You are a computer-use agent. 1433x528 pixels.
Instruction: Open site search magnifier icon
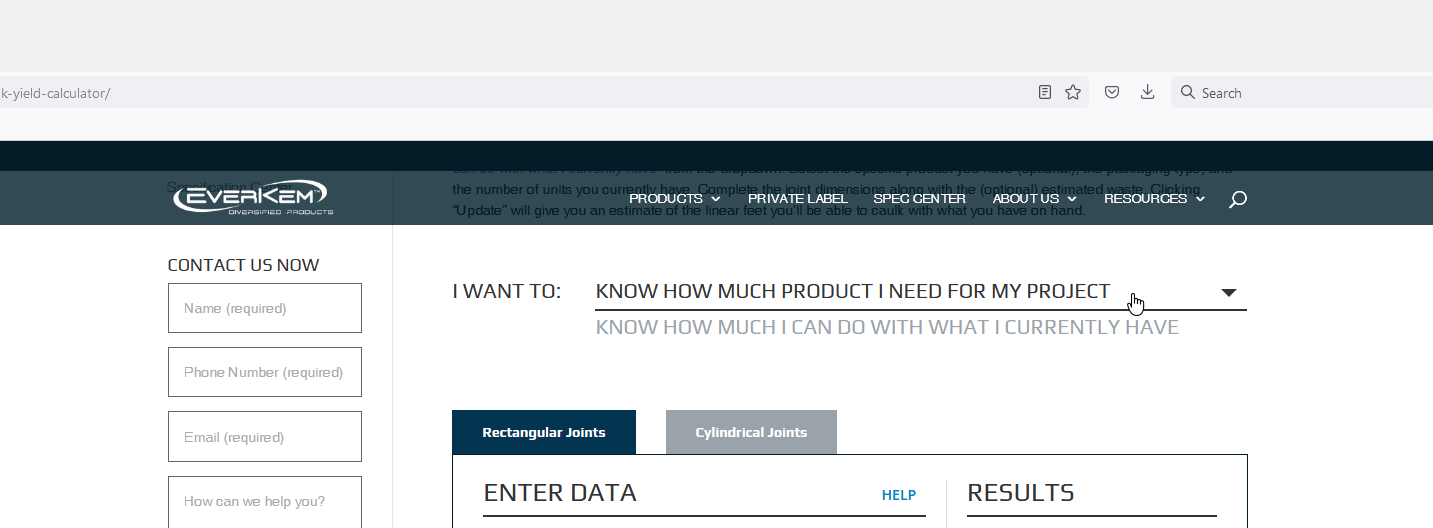1237,199
